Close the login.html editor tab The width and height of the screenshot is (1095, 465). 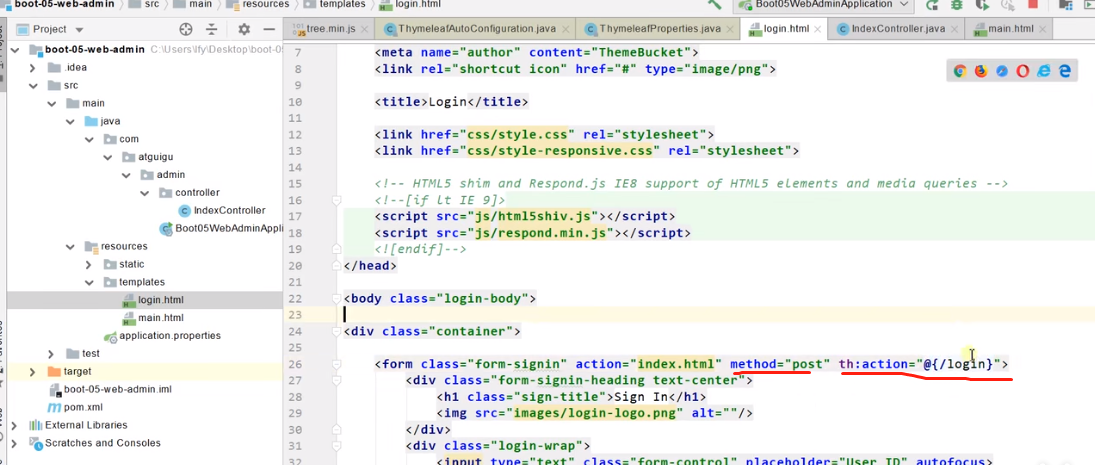[x=817, y=29]
